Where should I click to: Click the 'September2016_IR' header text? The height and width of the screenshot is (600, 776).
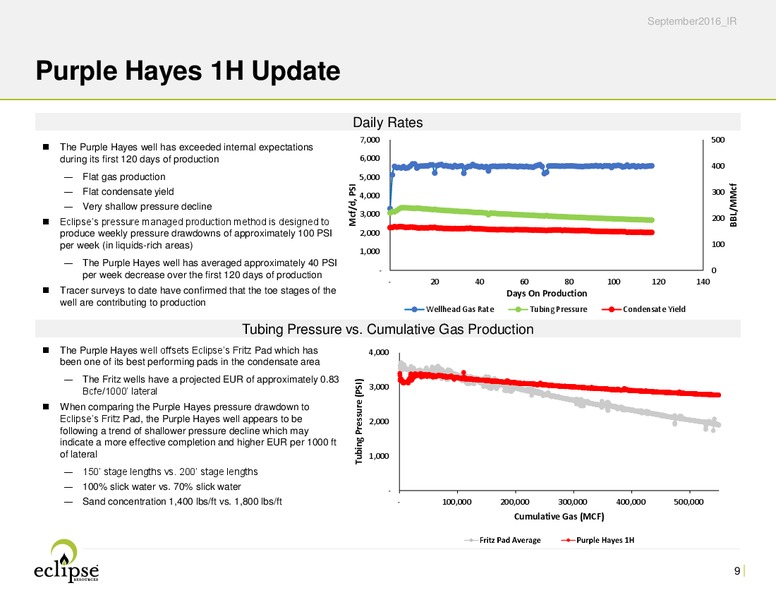pos(691,21)
